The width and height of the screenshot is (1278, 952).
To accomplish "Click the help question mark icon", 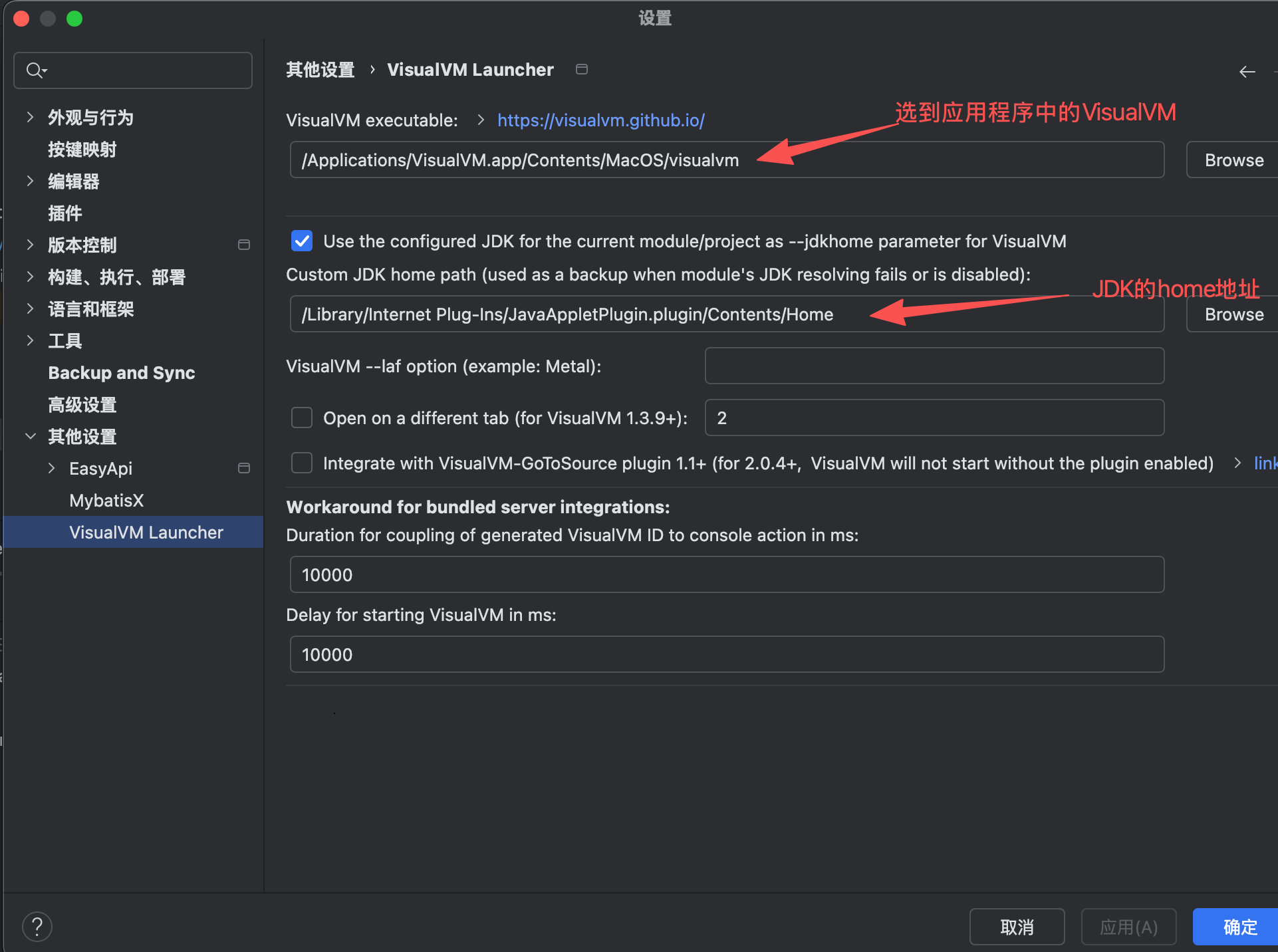I will point(37,926).
